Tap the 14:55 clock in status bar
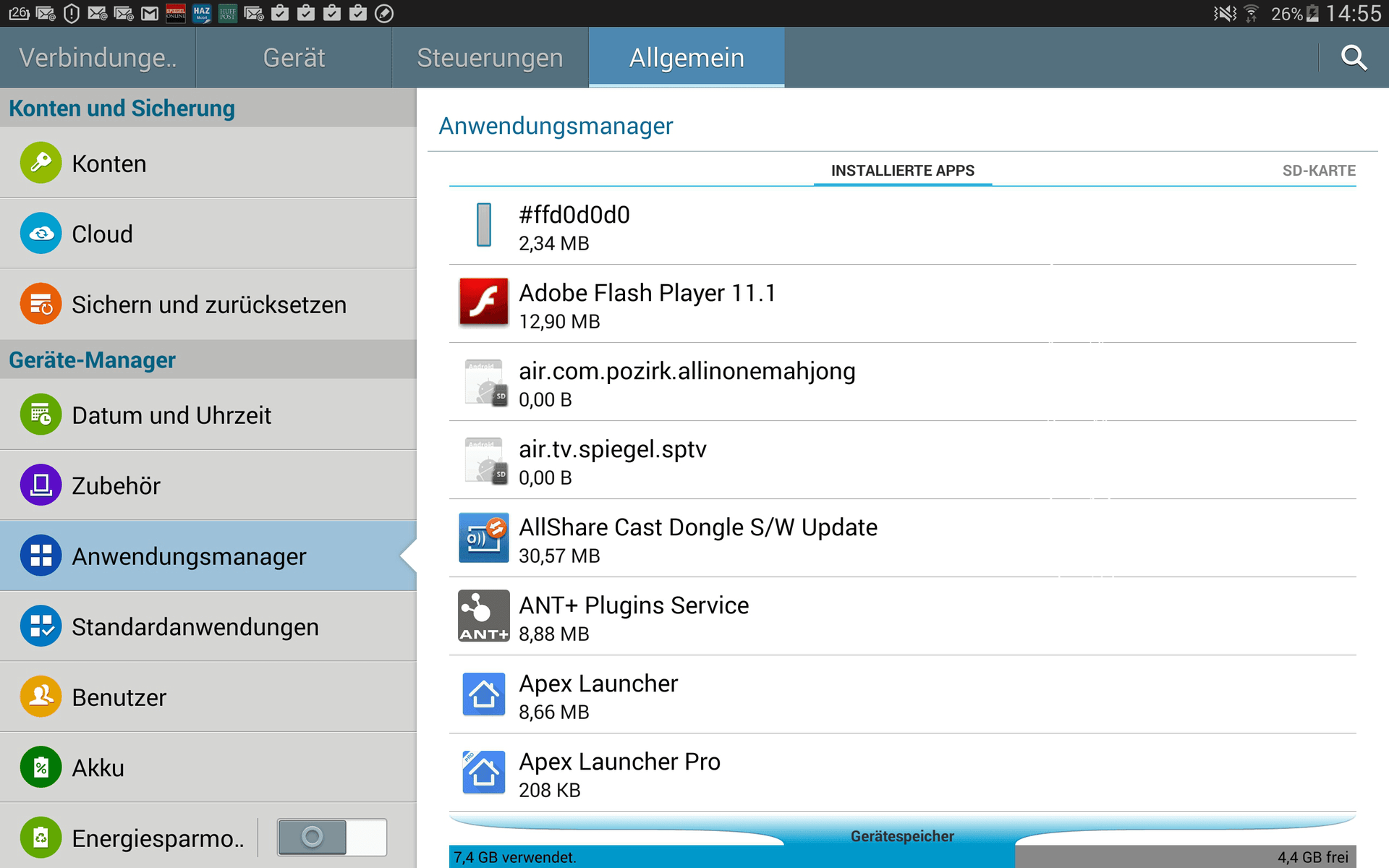1389x868 pixels. (1354, 14)
